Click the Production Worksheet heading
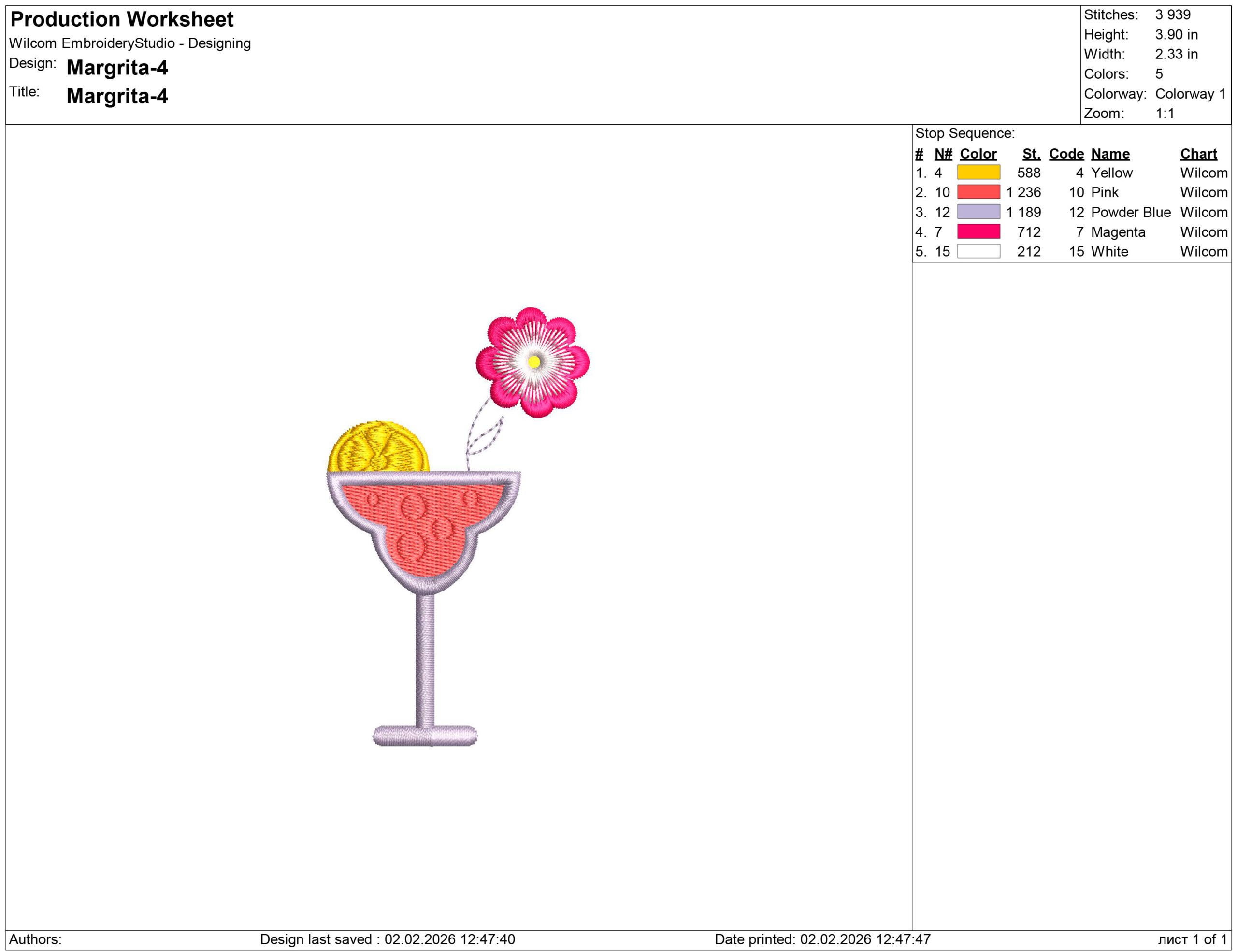1237x952 pixels. click(x=122, y=19)
